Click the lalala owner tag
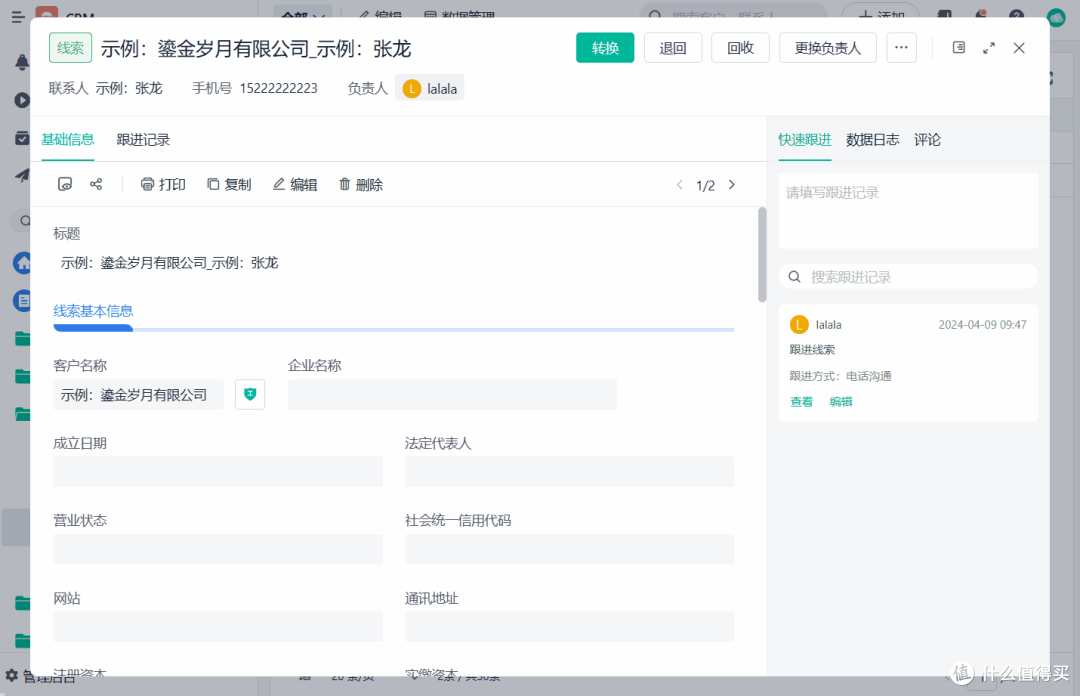1080x696 pixels. pyautogui.click(x=430, y=88)
